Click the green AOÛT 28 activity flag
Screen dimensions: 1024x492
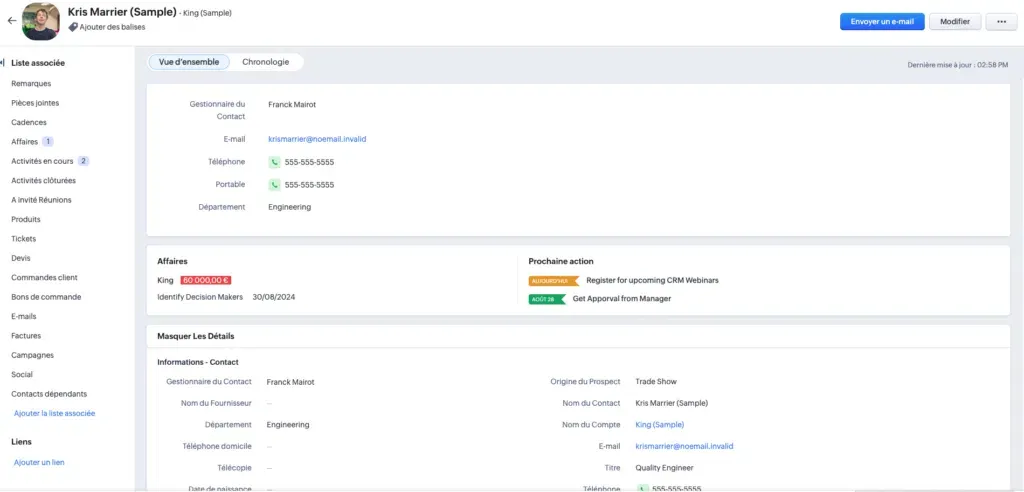pyautogui.click(x=547, y=299)
